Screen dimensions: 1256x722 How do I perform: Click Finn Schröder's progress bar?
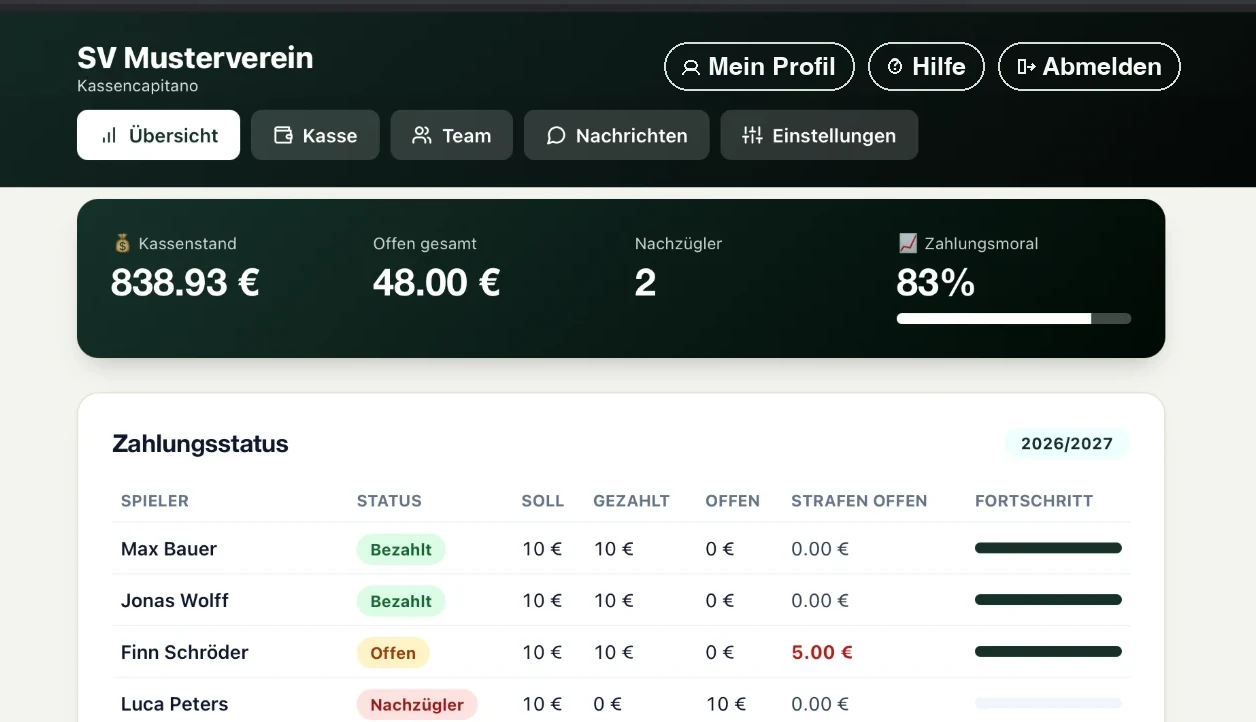pyautogui.click(x=1048, y=652)
